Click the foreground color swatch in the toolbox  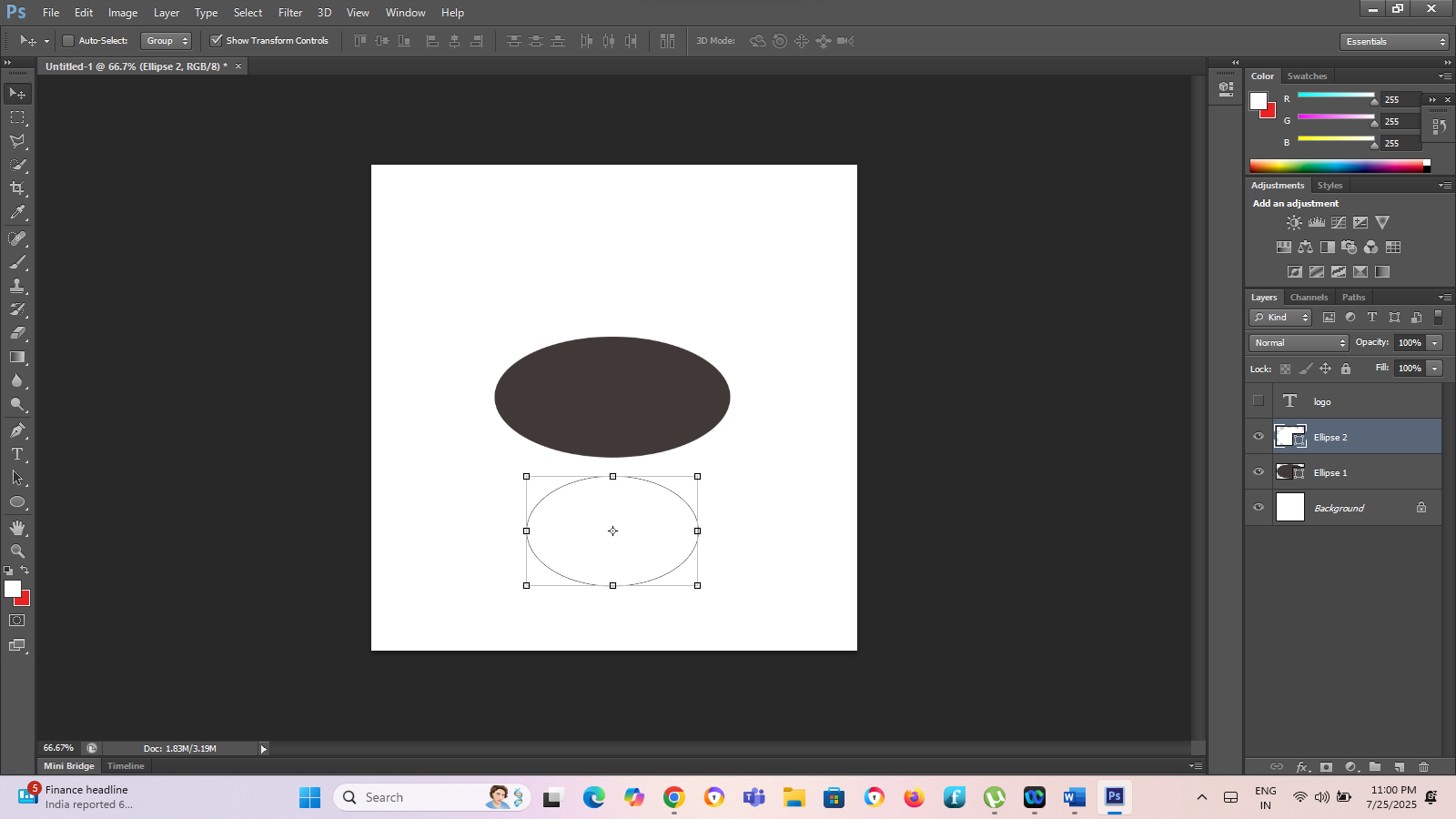[12, 589]
